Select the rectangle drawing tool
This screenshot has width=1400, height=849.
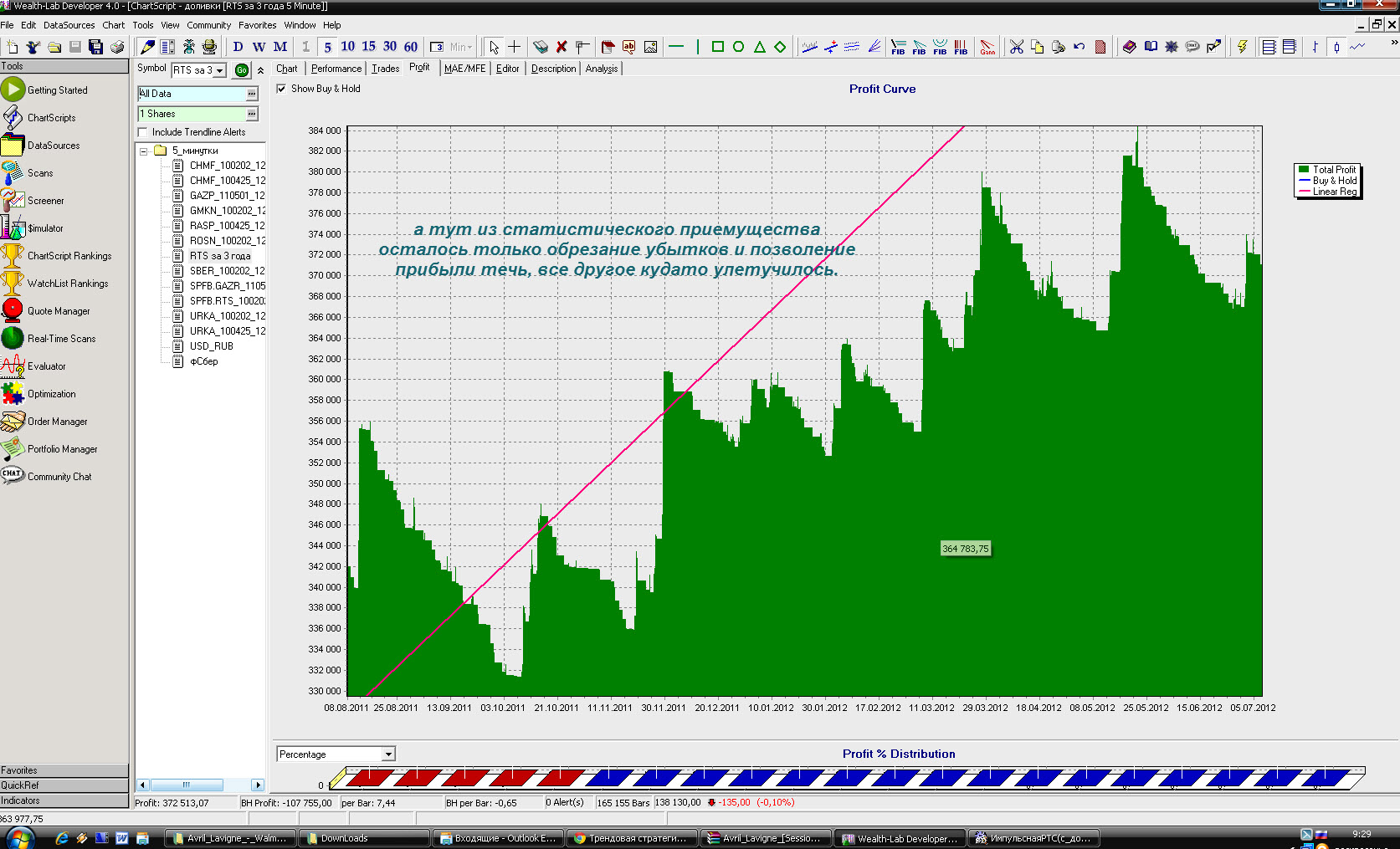[717, 47]
